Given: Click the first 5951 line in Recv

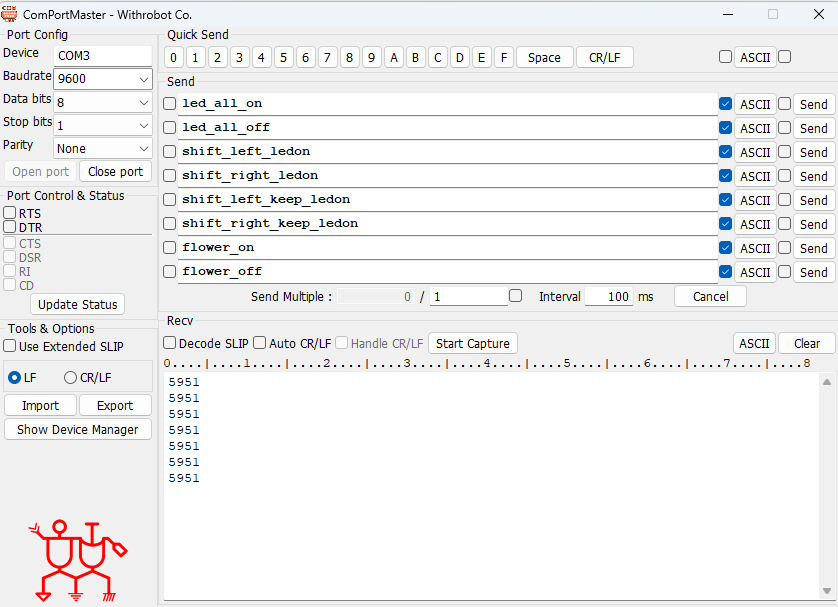Looking at the screenshot, I should [184, 383].
